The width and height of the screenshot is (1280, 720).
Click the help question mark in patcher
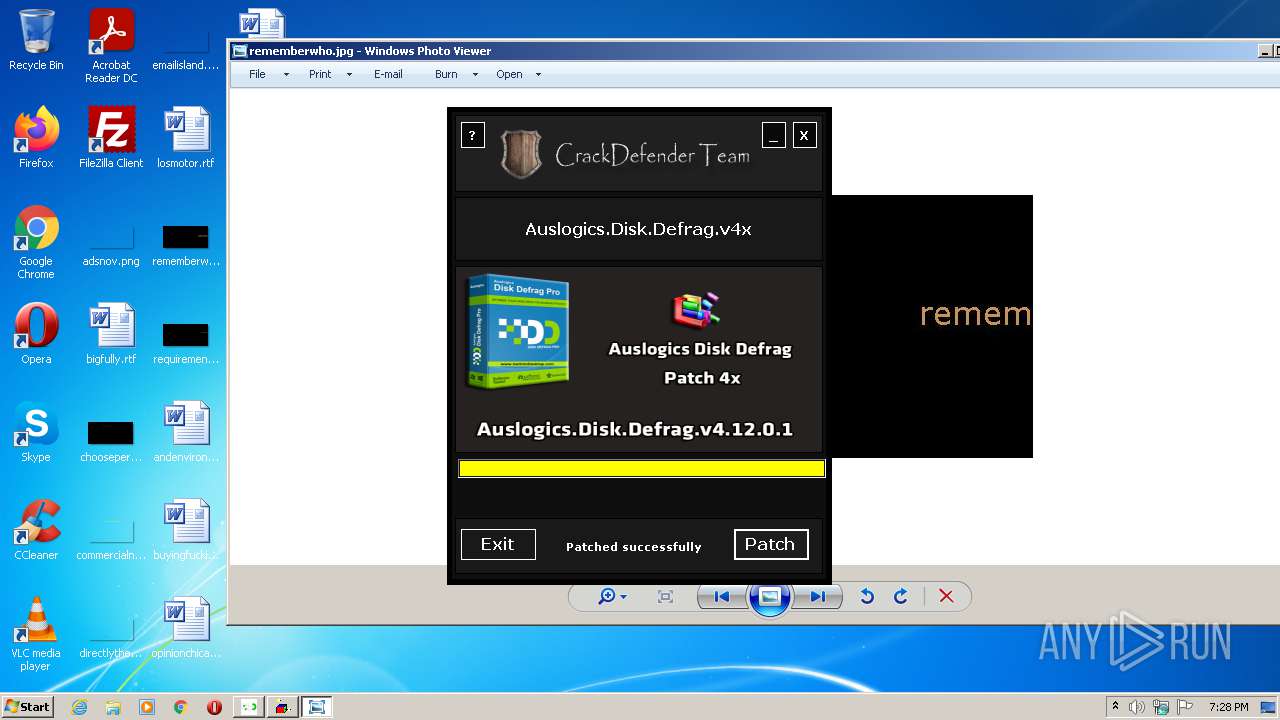pyautogui.click(x=473, y=135)
